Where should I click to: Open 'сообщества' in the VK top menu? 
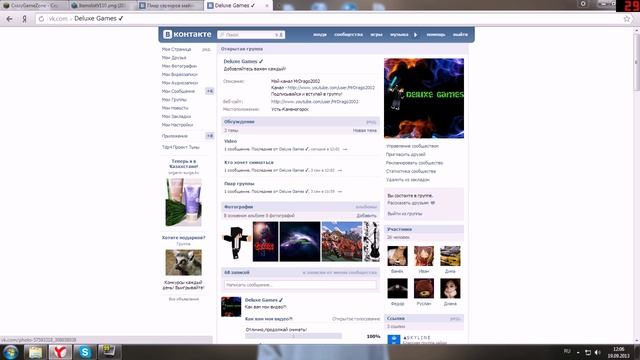(348, 35)
